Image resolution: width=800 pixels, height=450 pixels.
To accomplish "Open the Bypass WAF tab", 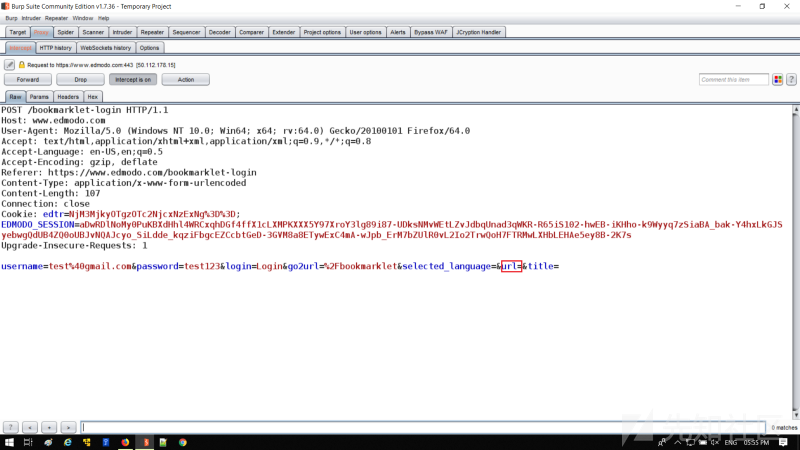I will point(431,32).
